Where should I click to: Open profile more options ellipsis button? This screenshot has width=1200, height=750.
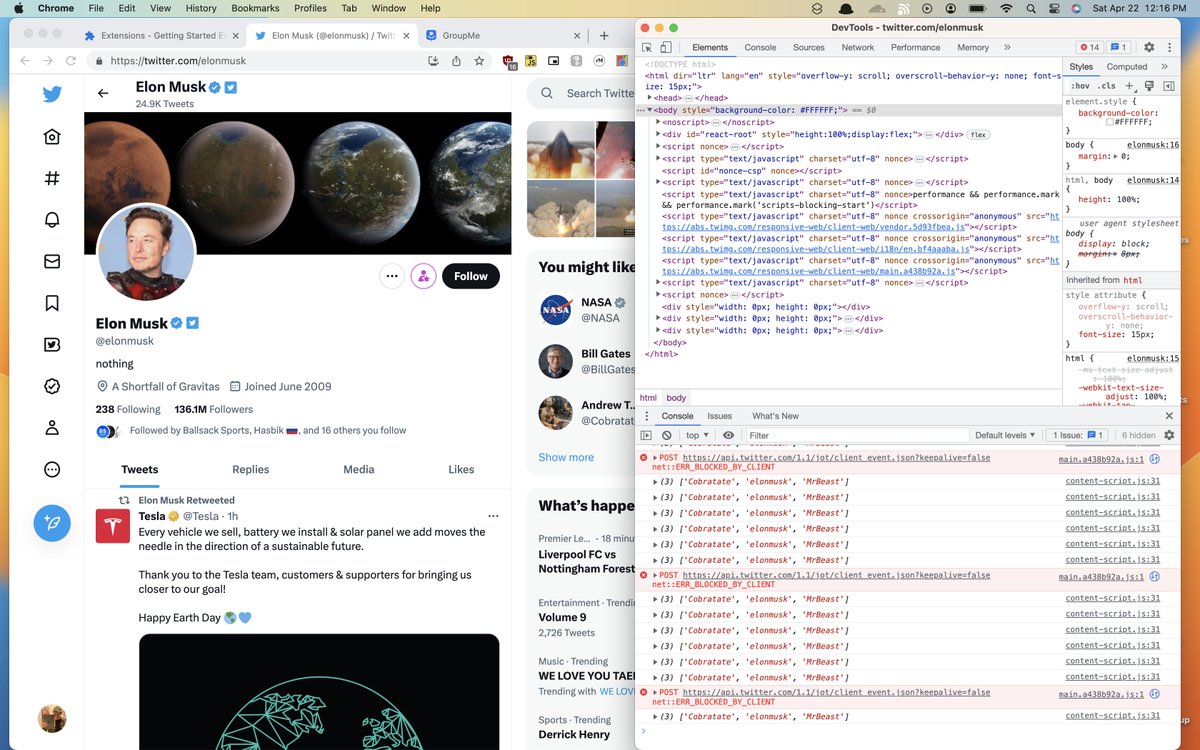392,276
